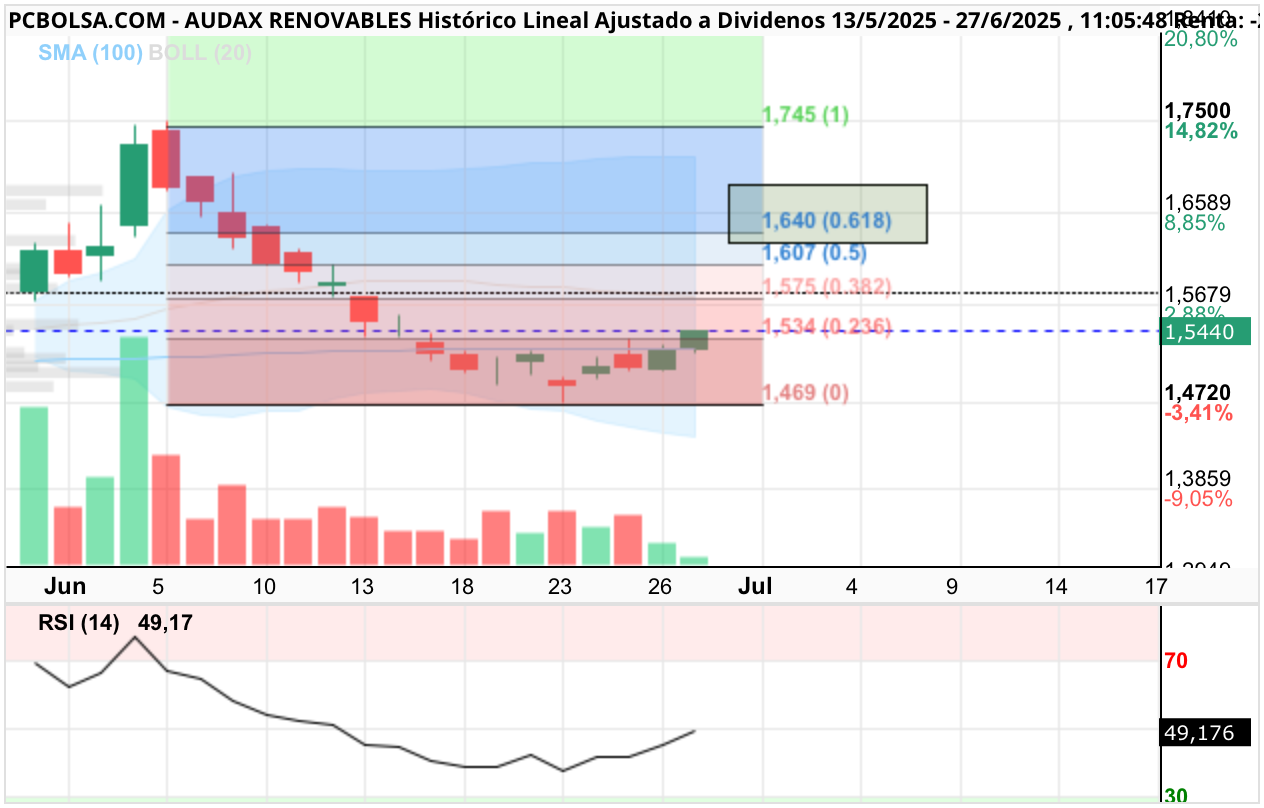Image resolution: width=1264 pixels, height=808 pixels.
Task: Click date tick 23 on the time axis
Action: coord(560,586)
